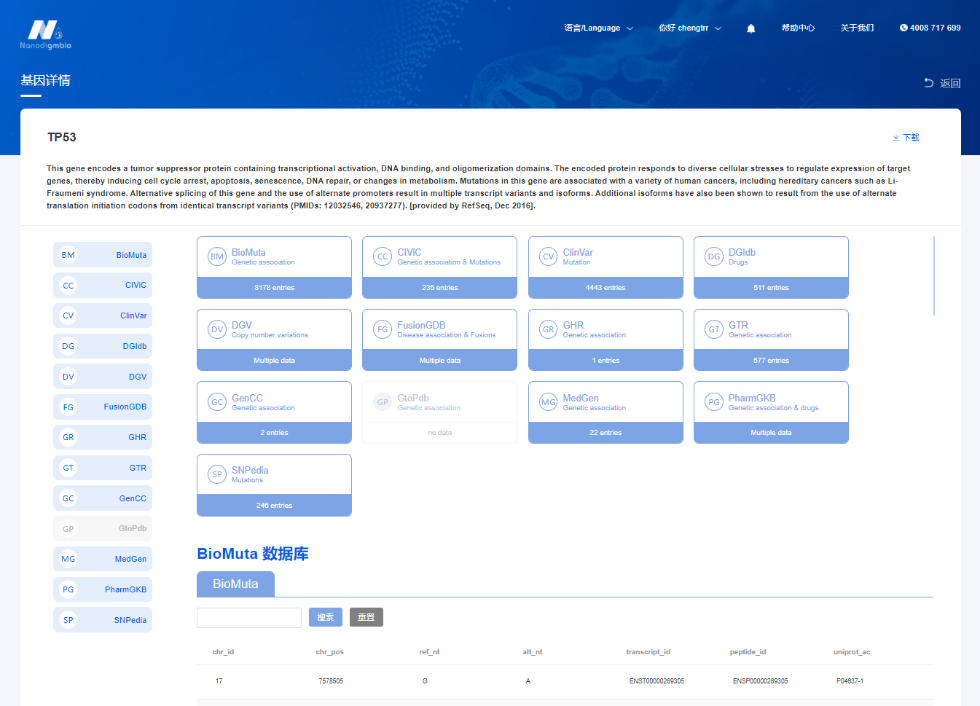Click the BioMuta search input field
The height and width of the screenshot is (706, 980).
pyautogui.click(x=249, y=617)
